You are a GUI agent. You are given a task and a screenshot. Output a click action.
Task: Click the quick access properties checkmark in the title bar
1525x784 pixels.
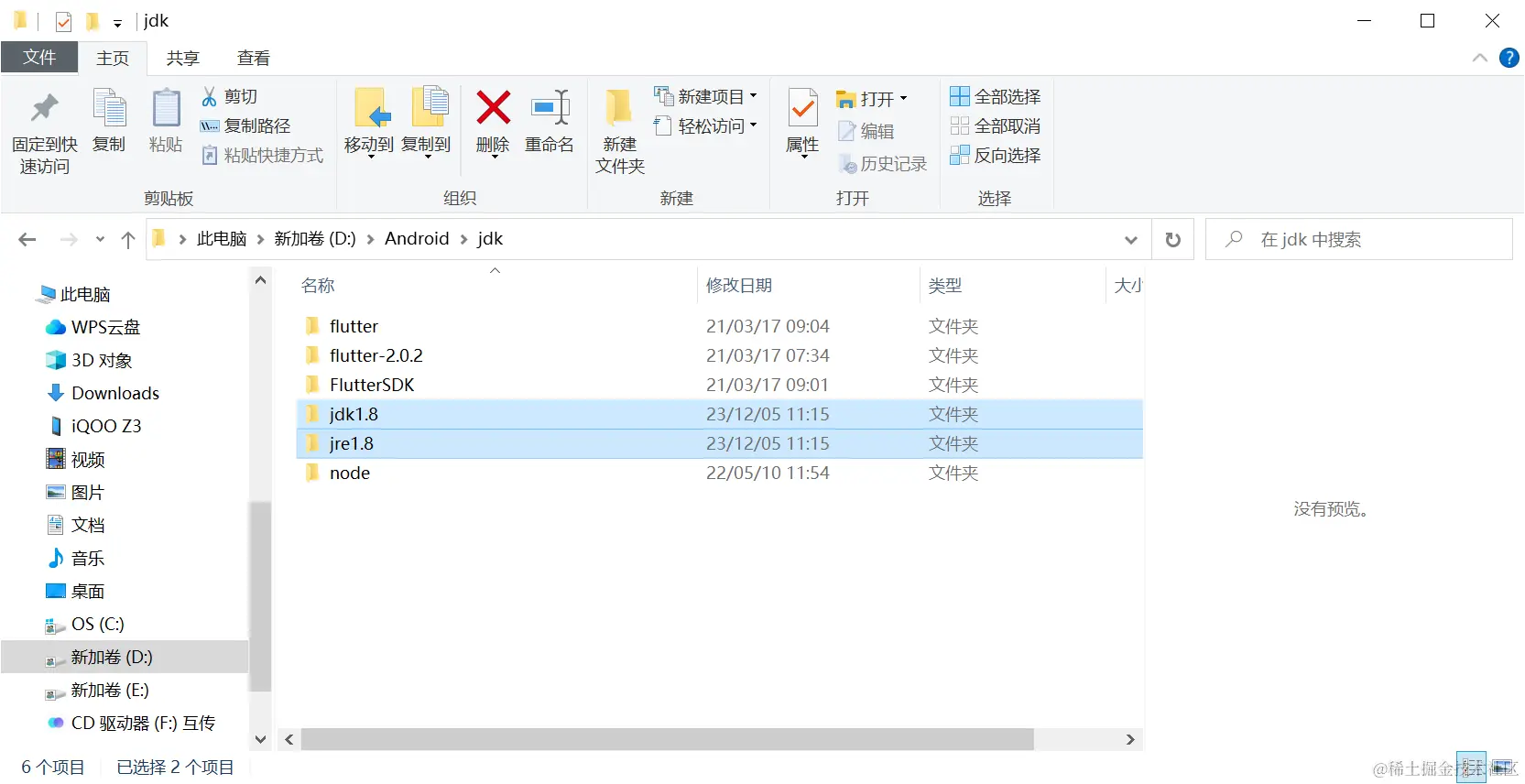(63, 21)
